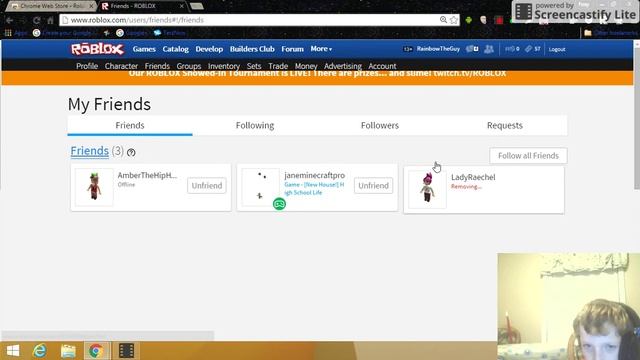Screen dimensions: 640x360
Task: Click janeminecraftpro avatar thumbnail
Action: point(261,187)
